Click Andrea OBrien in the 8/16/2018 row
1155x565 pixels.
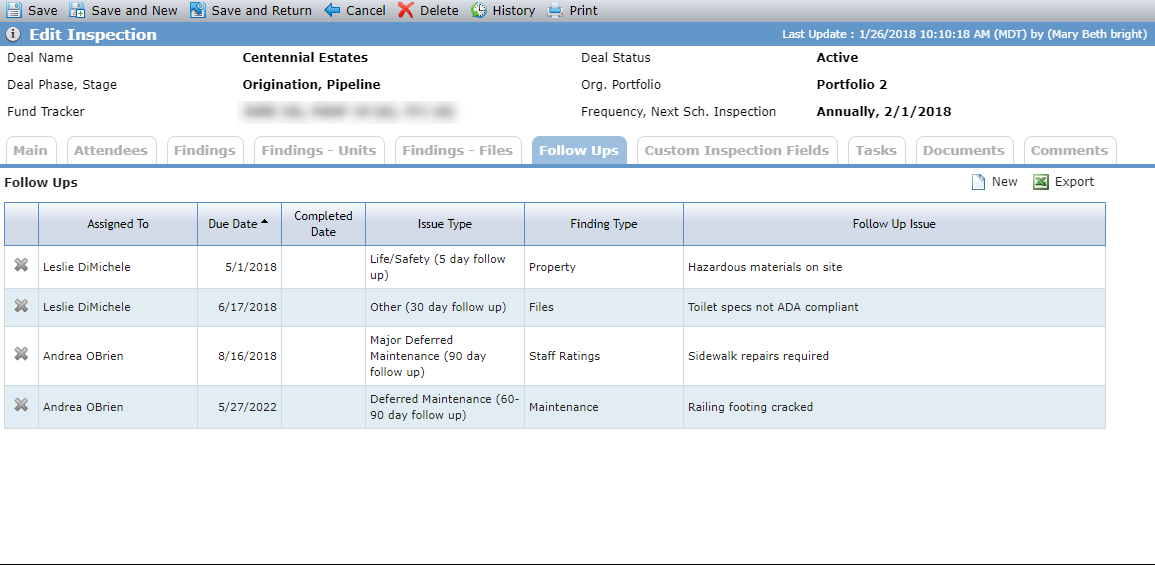(x=82, y=356)
